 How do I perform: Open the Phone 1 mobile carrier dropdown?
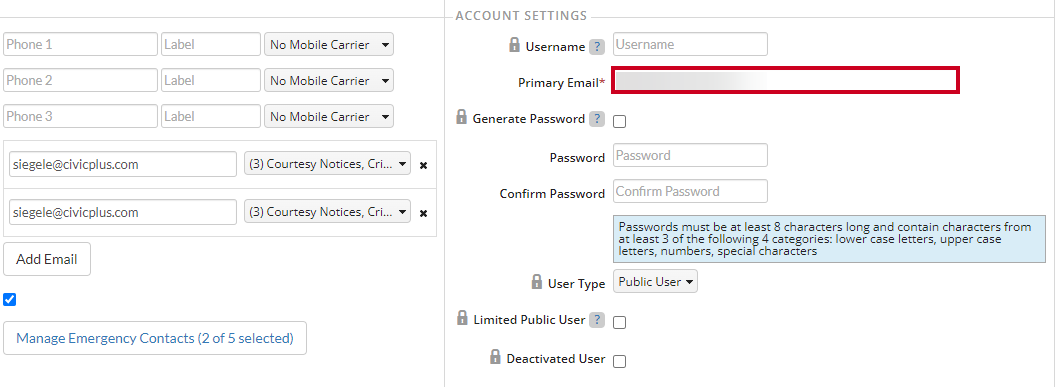pos(329,45)
